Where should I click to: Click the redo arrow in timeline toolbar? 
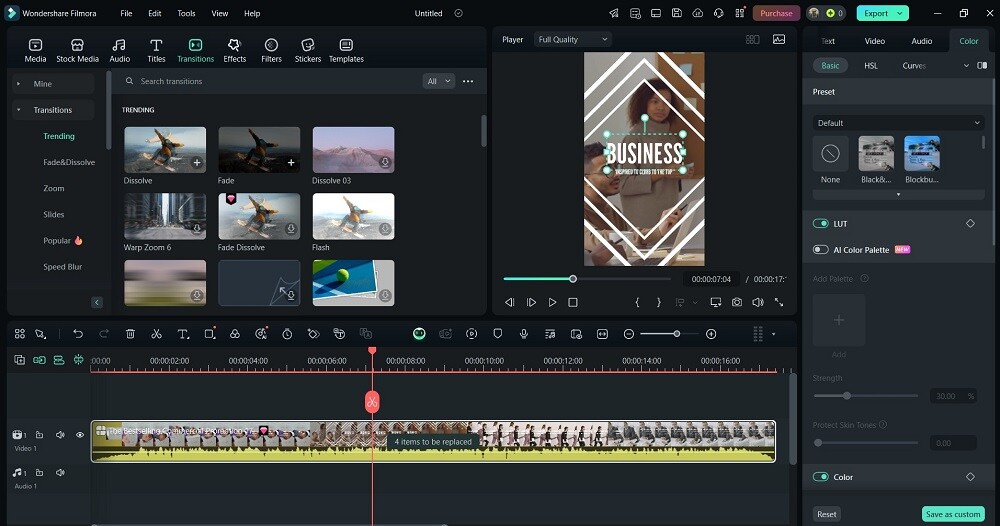pyautogui.click(x=104, y=333)
